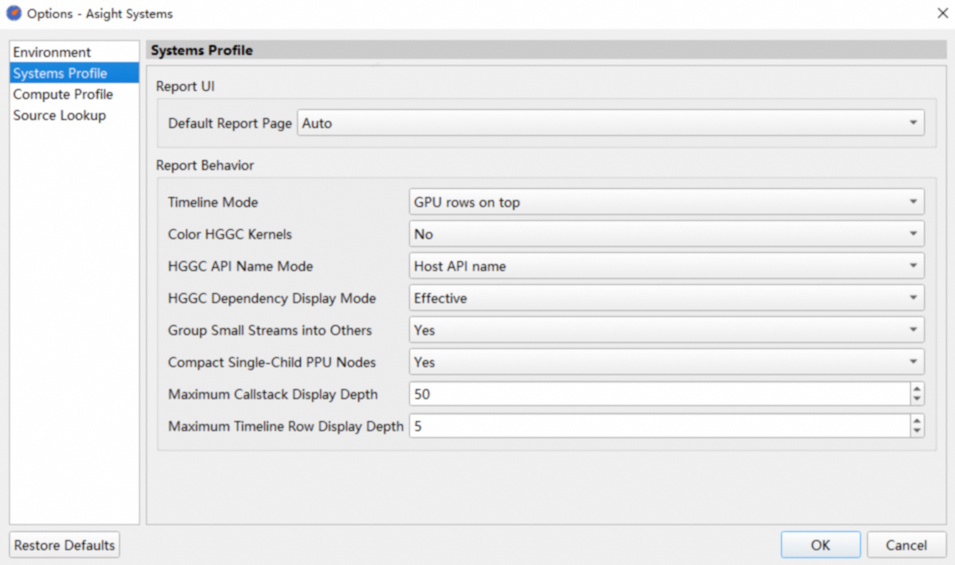The height and width of the screenshot is (565, 955).
Task: Open the Color HGGC Kernels dropdown
Action: pyautogui.click(x=666, y=234)
